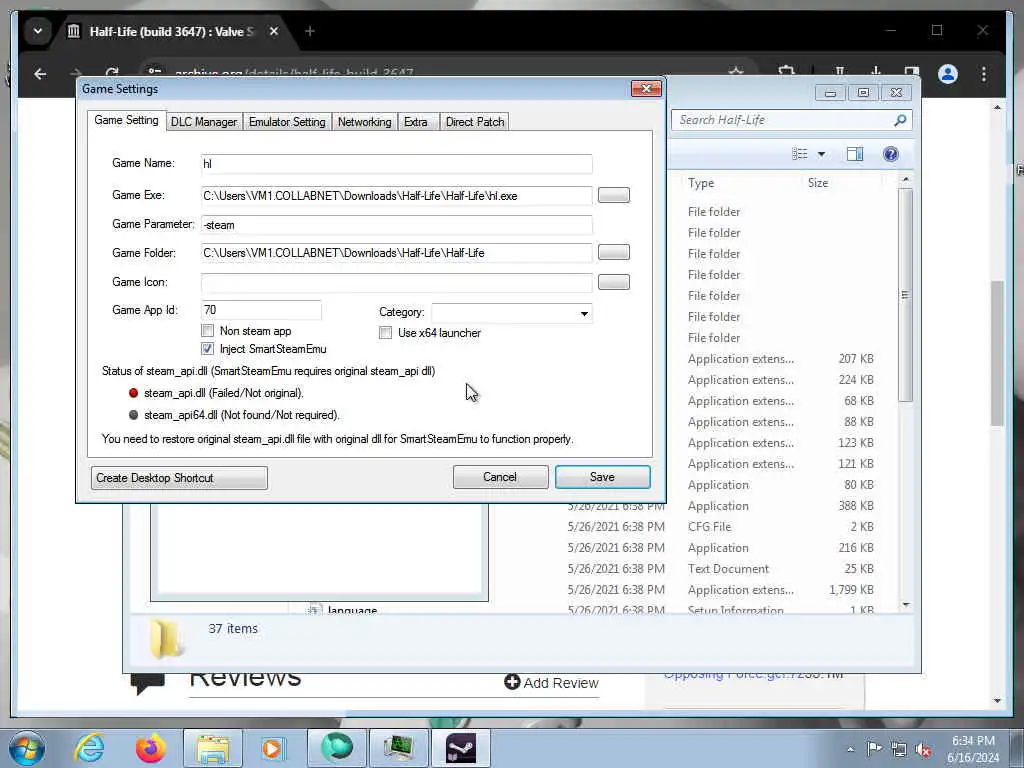This screenshot has height=768, width=1024.
Task: Click Explorer scrollbar up arrow
Action: point(905,179)
